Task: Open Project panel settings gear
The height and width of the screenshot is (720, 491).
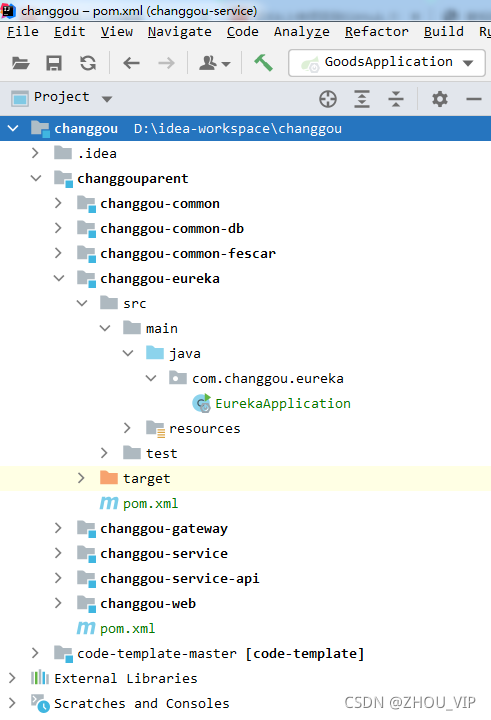Action: pos(440,99)
